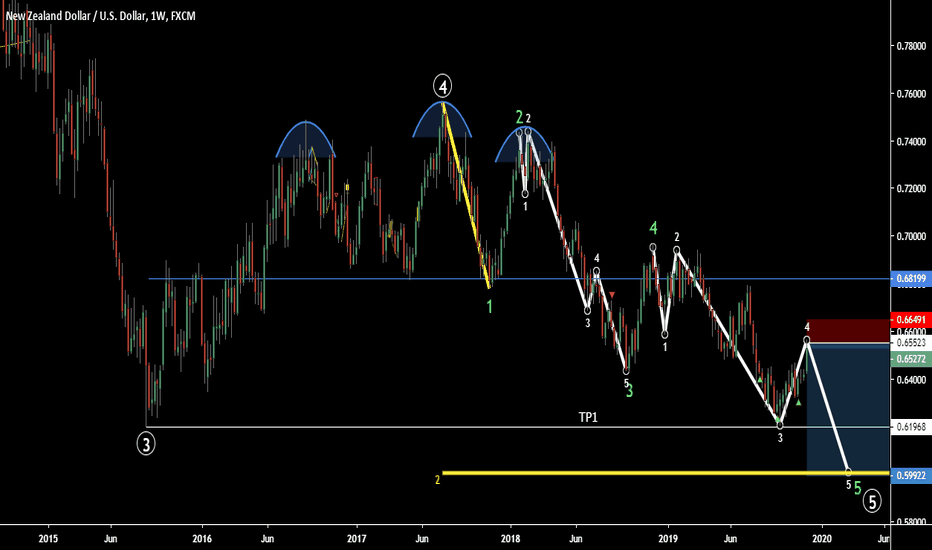Click the circled 3 wave label at bottom left
932x550 pixels.
coord(147,441)
